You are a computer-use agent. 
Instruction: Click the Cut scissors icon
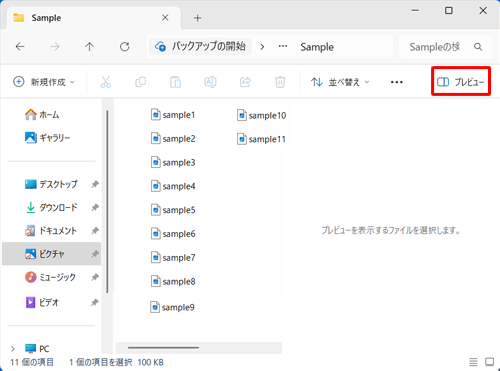click(106, 82)
